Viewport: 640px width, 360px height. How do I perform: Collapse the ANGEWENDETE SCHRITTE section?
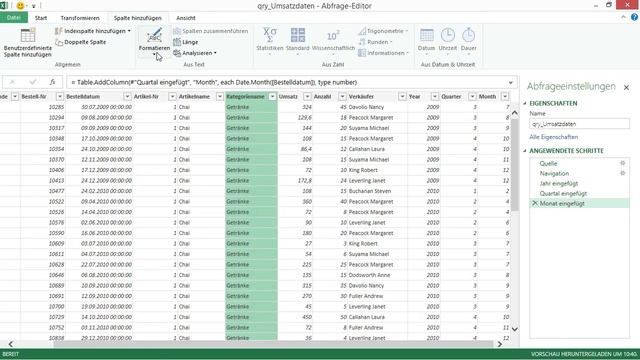(x=525, y=151)
